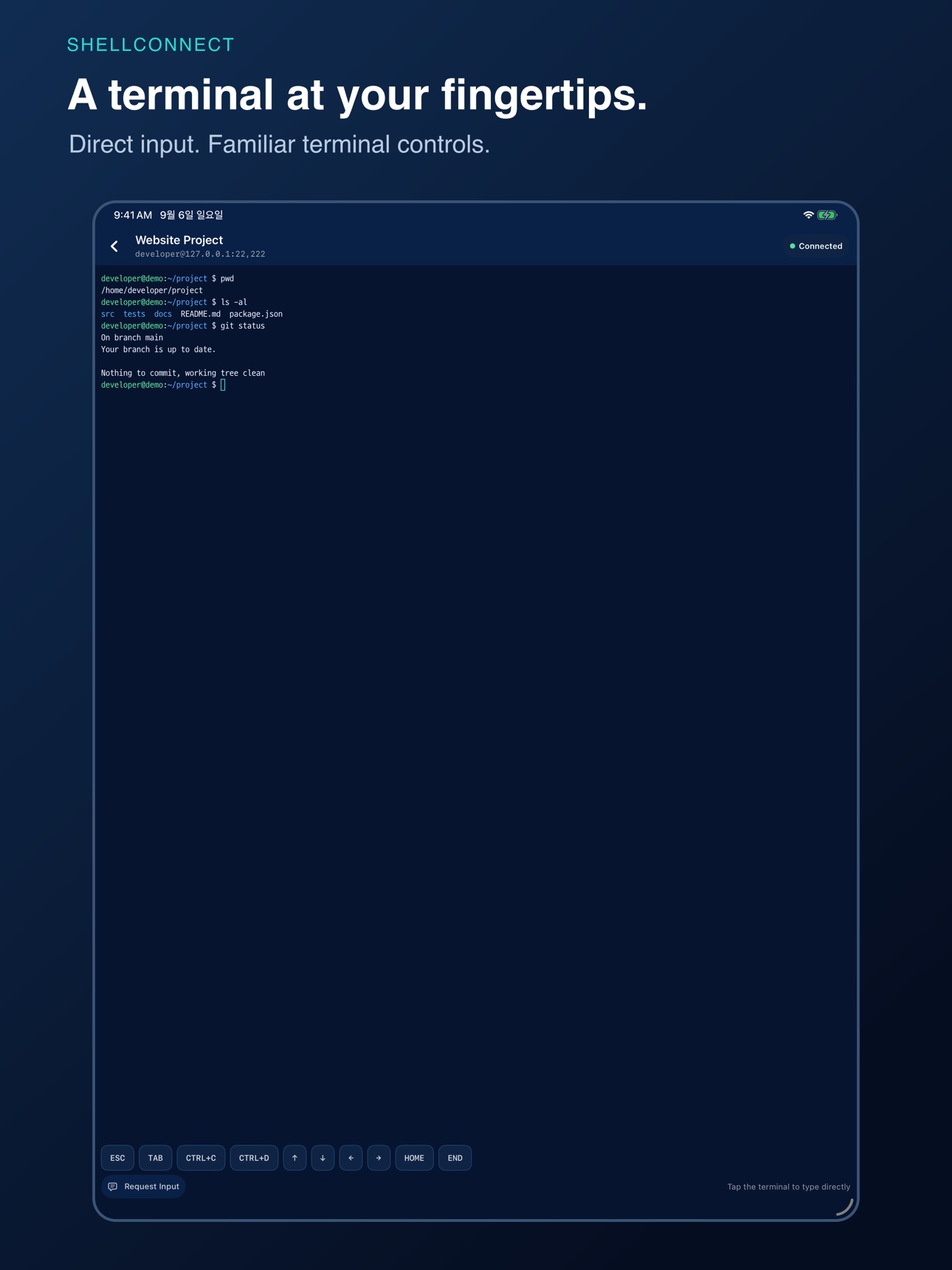Select '/home/developer/project' output line
Screen dimensions: 952x1270
coord(151,290)
